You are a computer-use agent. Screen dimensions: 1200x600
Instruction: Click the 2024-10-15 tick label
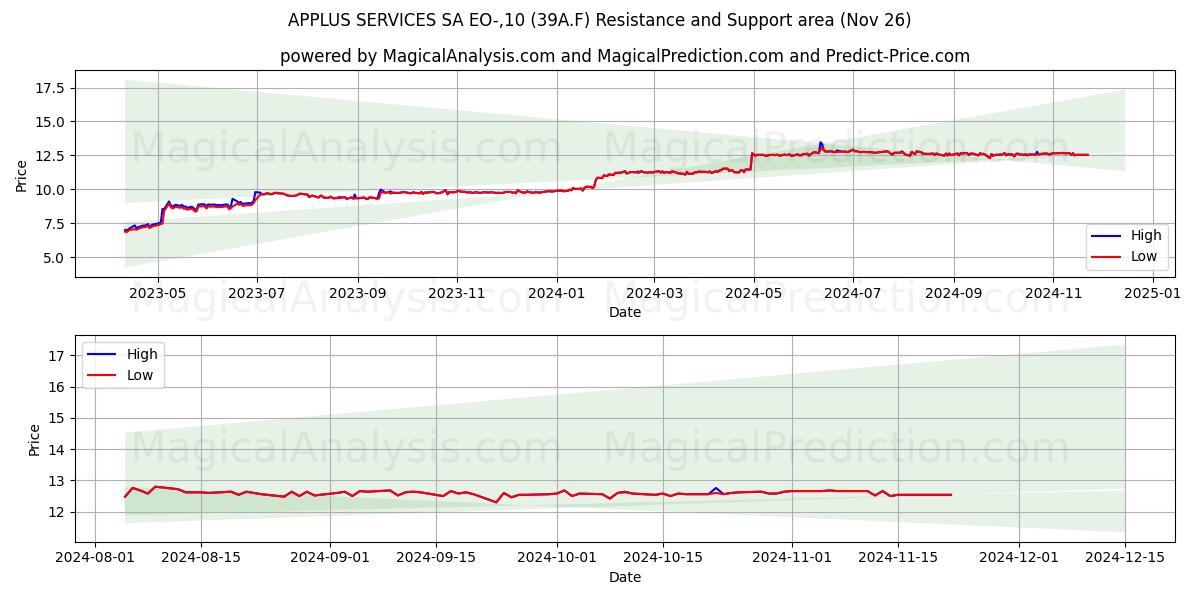[x=663, y=558]
